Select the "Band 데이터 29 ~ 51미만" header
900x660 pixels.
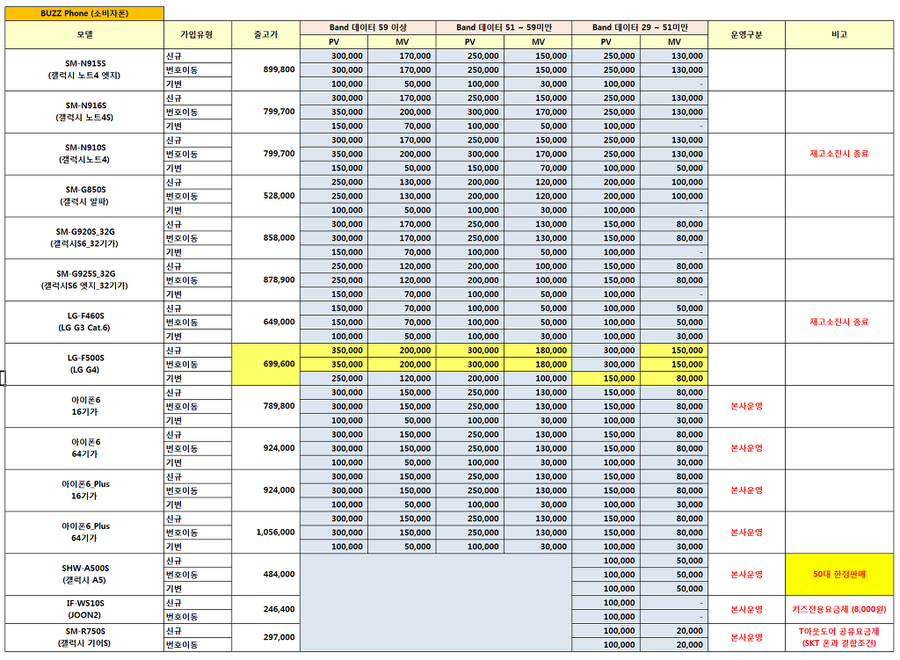point(640,28)
